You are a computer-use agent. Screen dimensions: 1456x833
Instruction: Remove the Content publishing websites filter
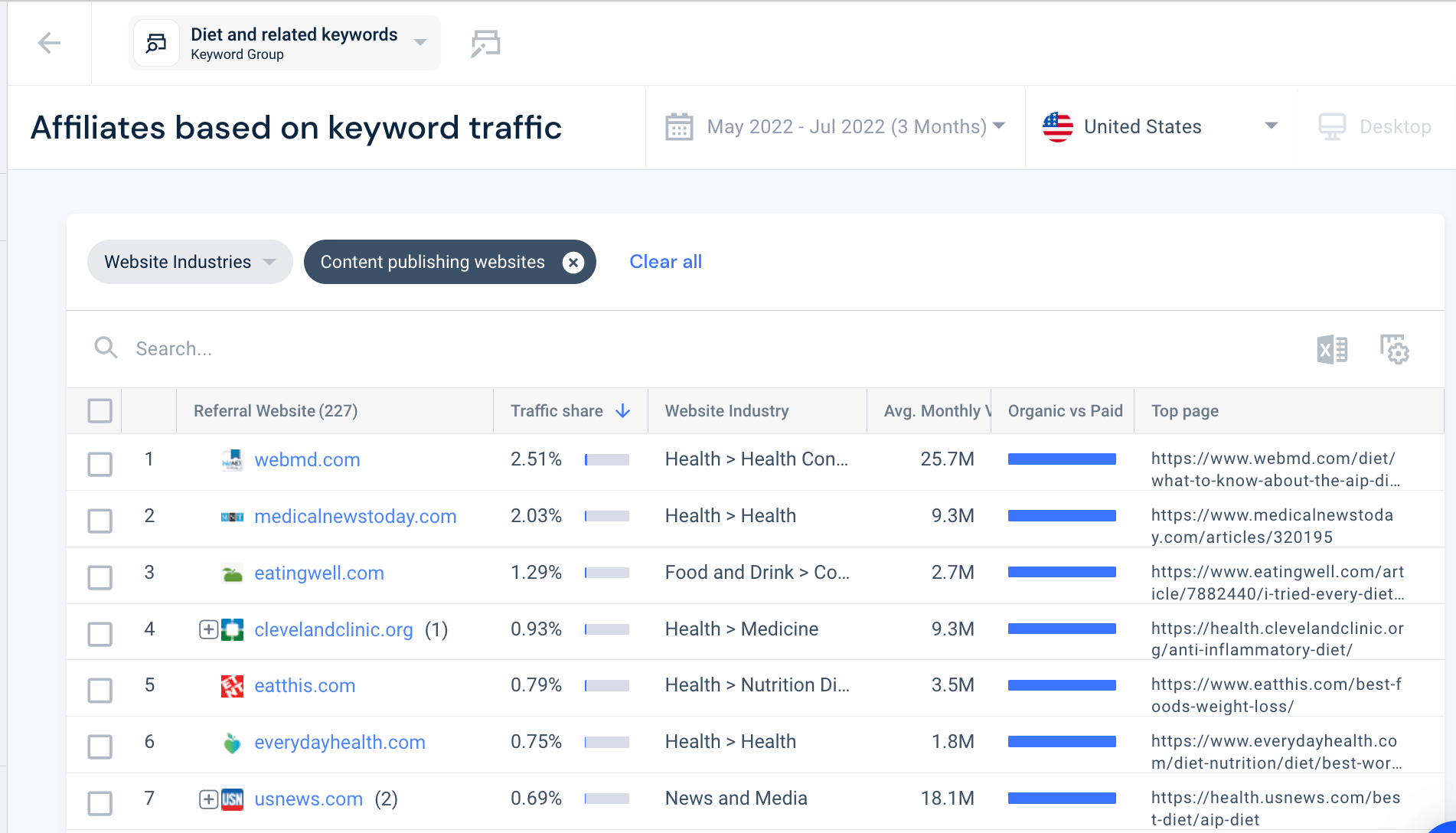(573, 262)
